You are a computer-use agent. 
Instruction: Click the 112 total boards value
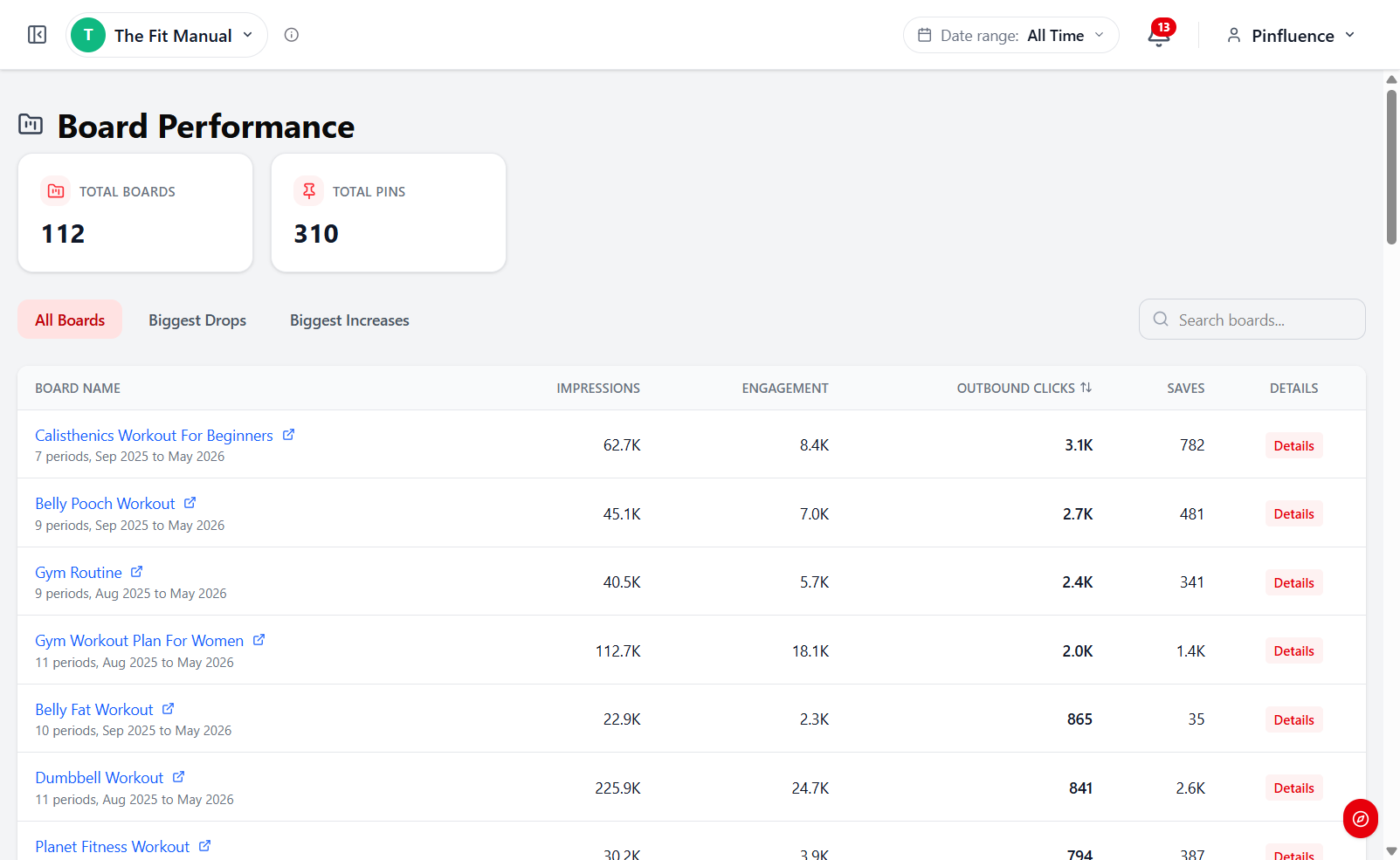[x=63, y=234]
